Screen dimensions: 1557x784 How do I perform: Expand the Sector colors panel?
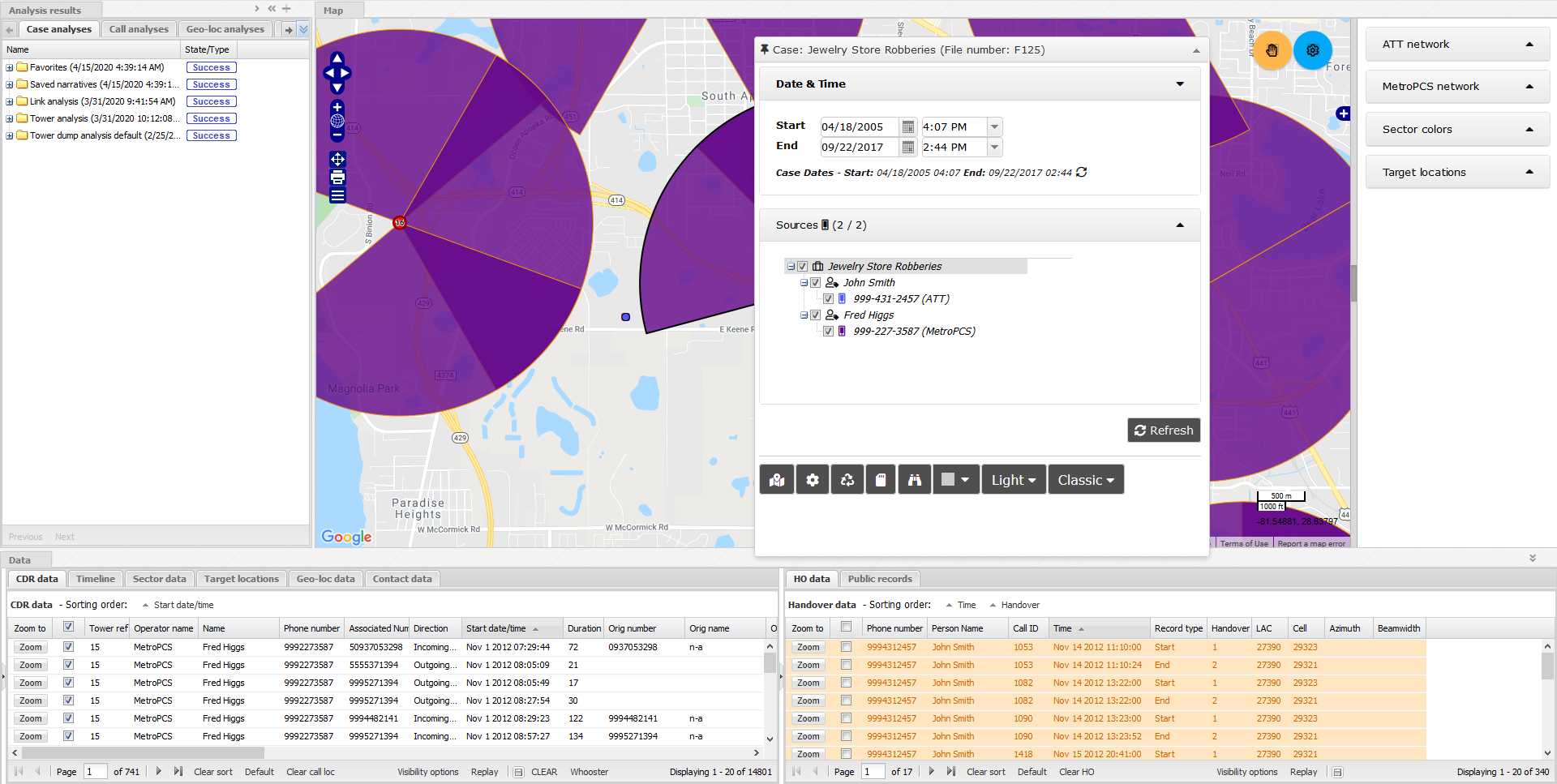(x=1456, y=130)
